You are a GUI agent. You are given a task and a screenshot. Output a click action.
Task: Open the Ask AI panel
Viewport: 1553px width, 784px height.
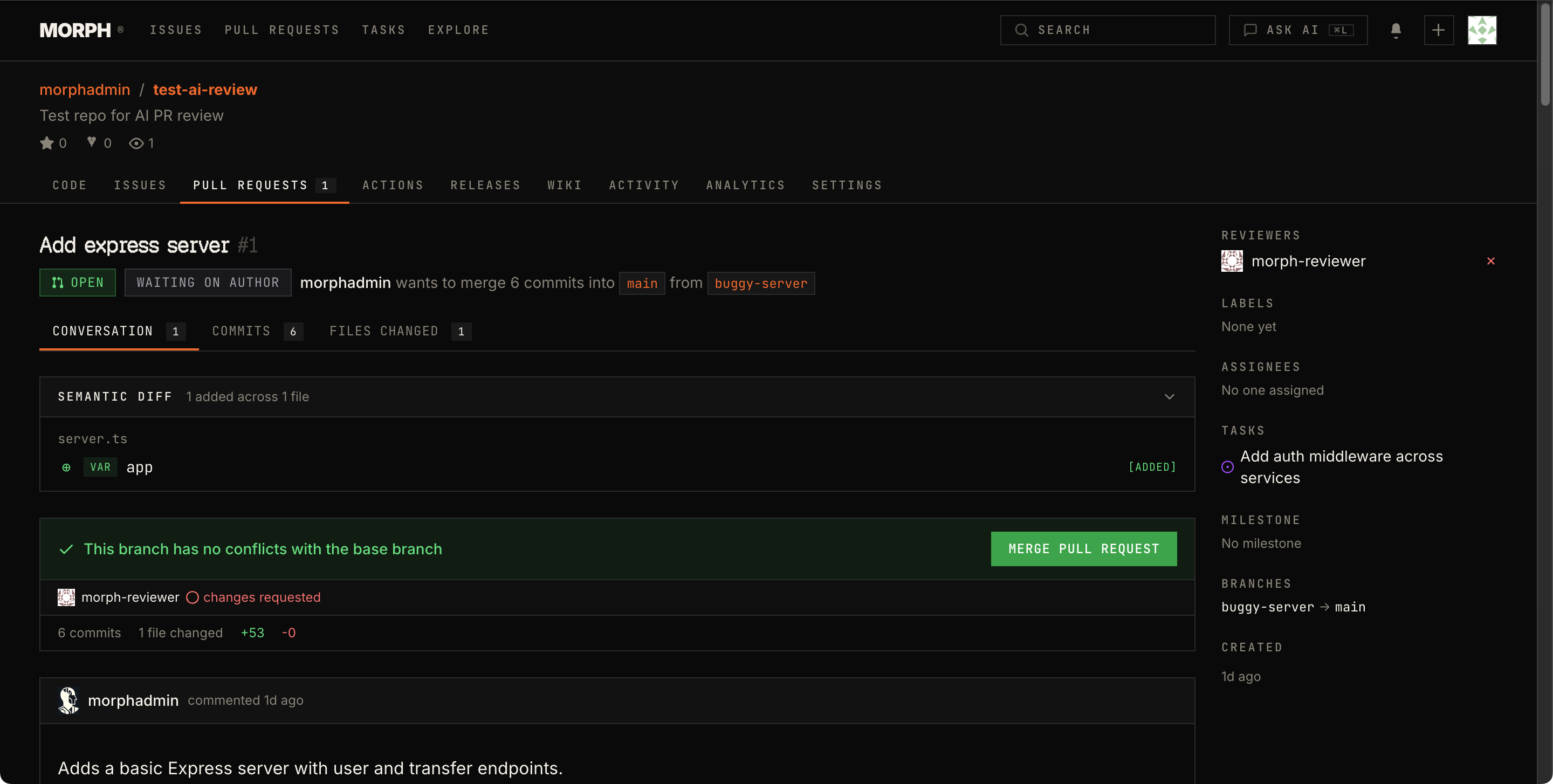(x=1297, y=30)
